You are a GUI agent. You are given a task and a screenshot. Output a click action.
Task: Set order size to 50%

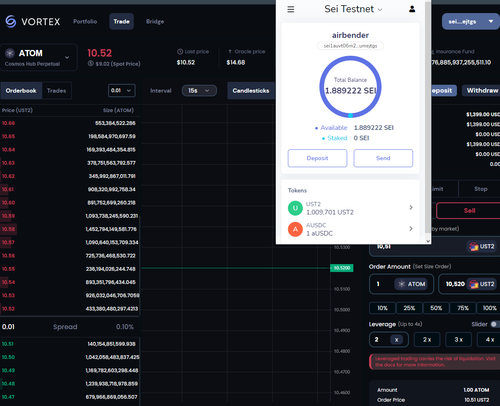click(436, 308)
